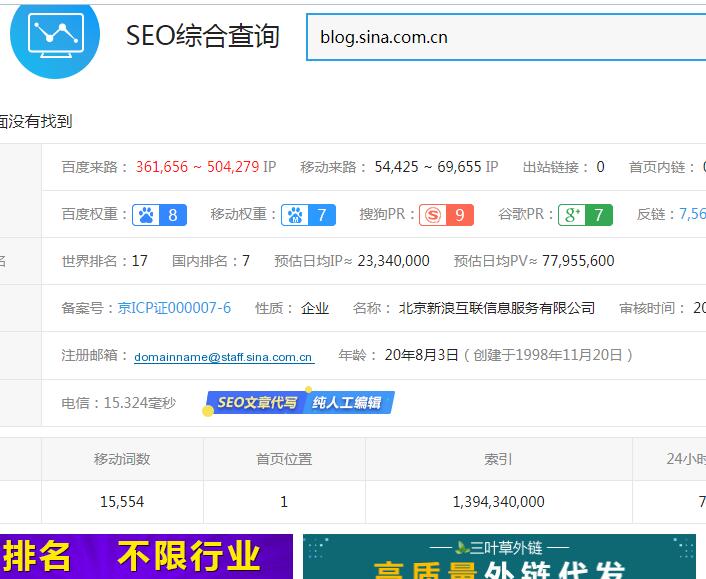Open the 北京新浪互联信息服务有限公司 company link
Image resolution: width=706 pixels, height=579 pixels.
tap(497, 308)
